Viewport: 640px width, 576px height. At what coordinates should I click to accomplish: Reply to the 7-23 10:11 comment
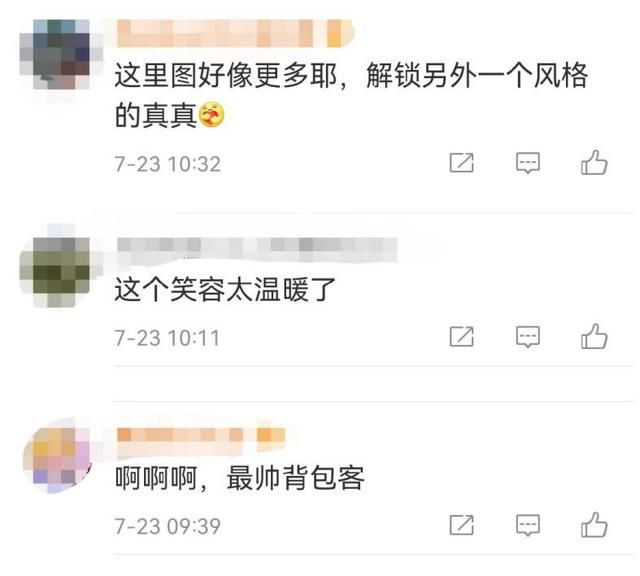528,337
